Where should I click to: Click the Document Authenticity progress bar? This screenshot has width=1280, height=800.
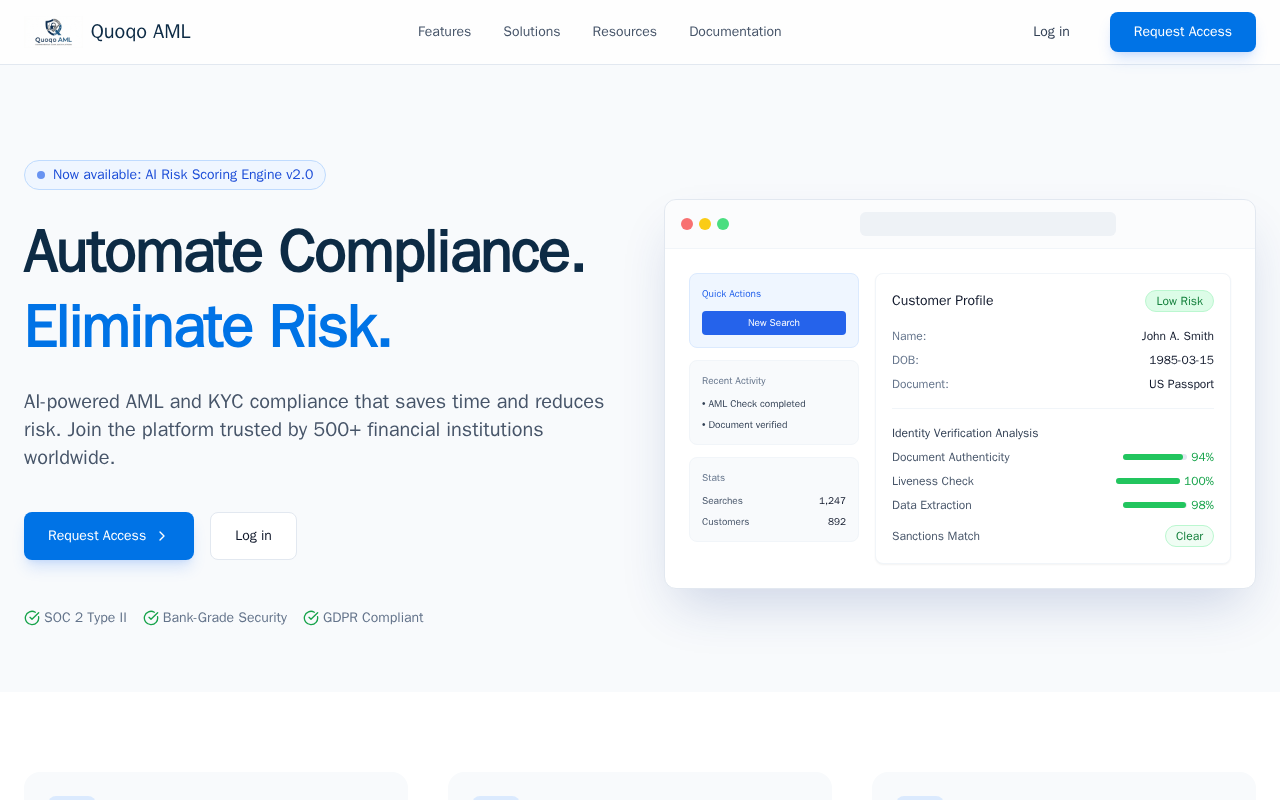click(1153, 457)
